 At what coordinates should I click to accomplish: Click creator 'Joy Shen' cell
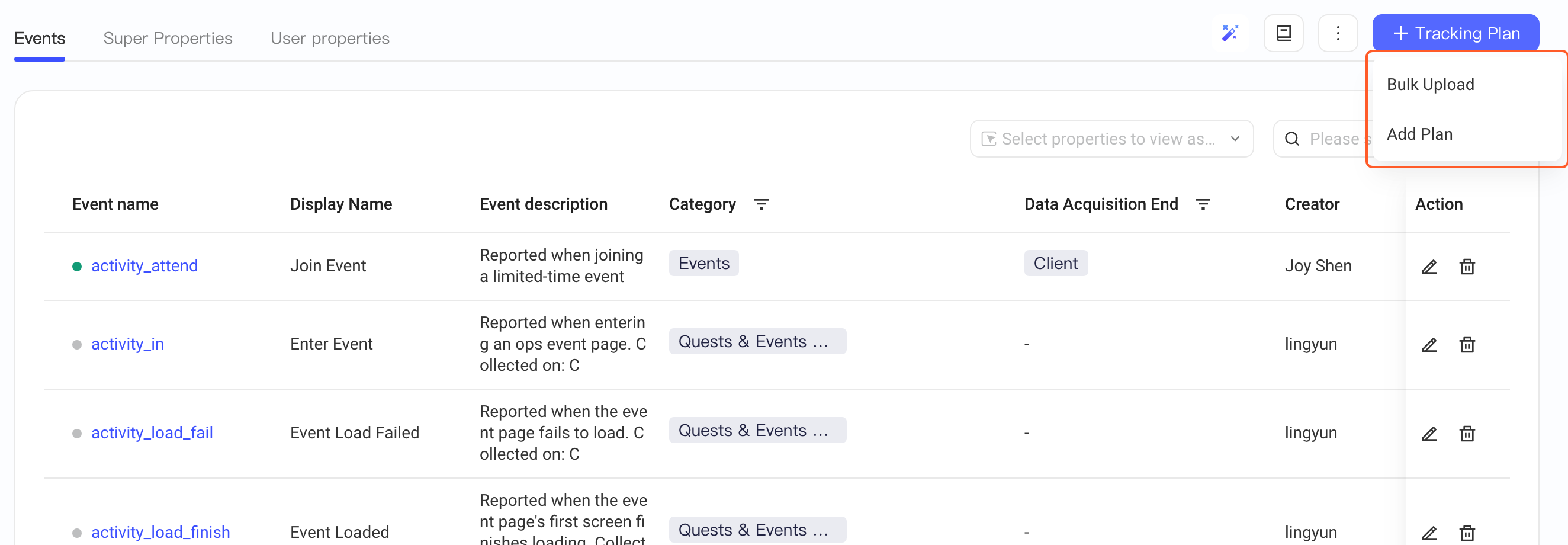[x=1318, y=265]
